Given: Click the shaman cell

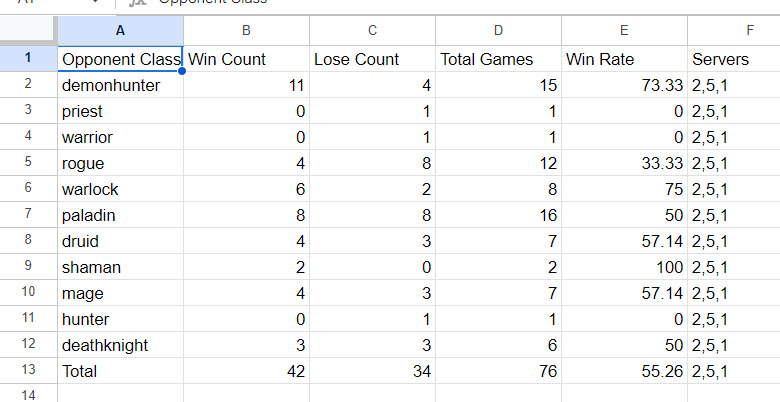Looking at the screenshot, I should point(120,267).
